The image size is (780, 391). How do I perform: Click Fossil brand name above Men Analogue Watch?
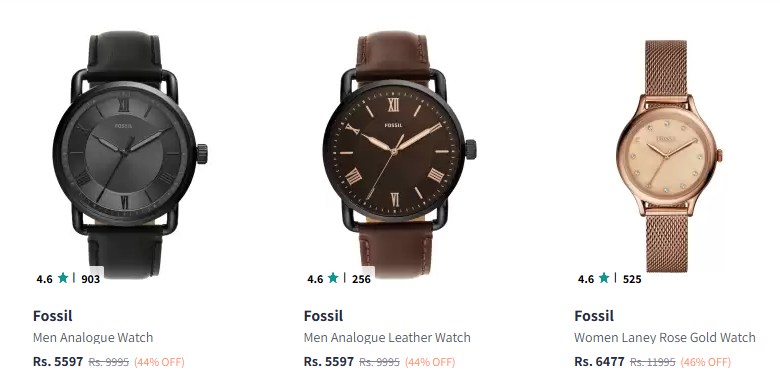point(53,316)
